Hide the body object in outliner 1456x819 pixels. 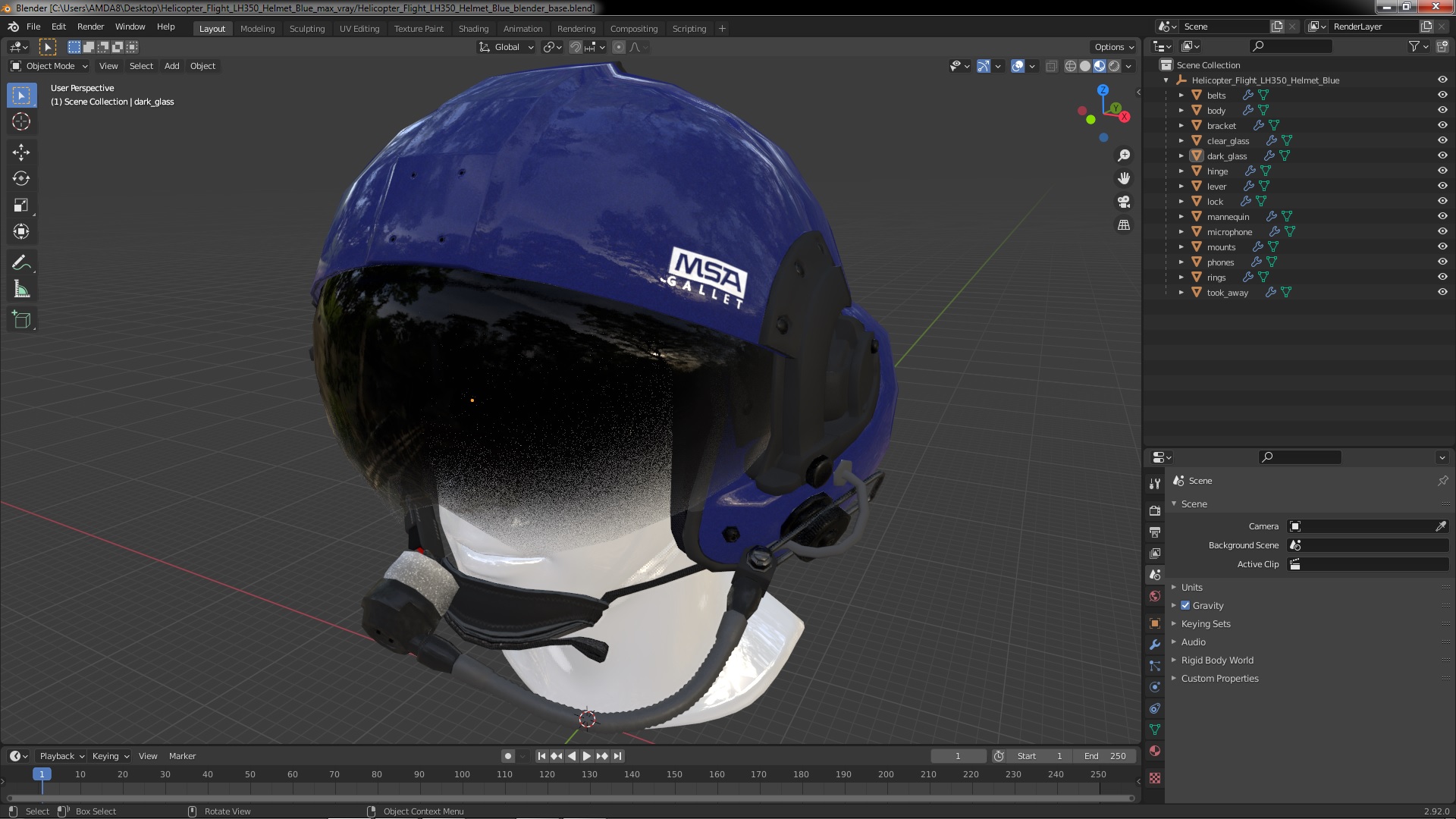pos(1442,110)
